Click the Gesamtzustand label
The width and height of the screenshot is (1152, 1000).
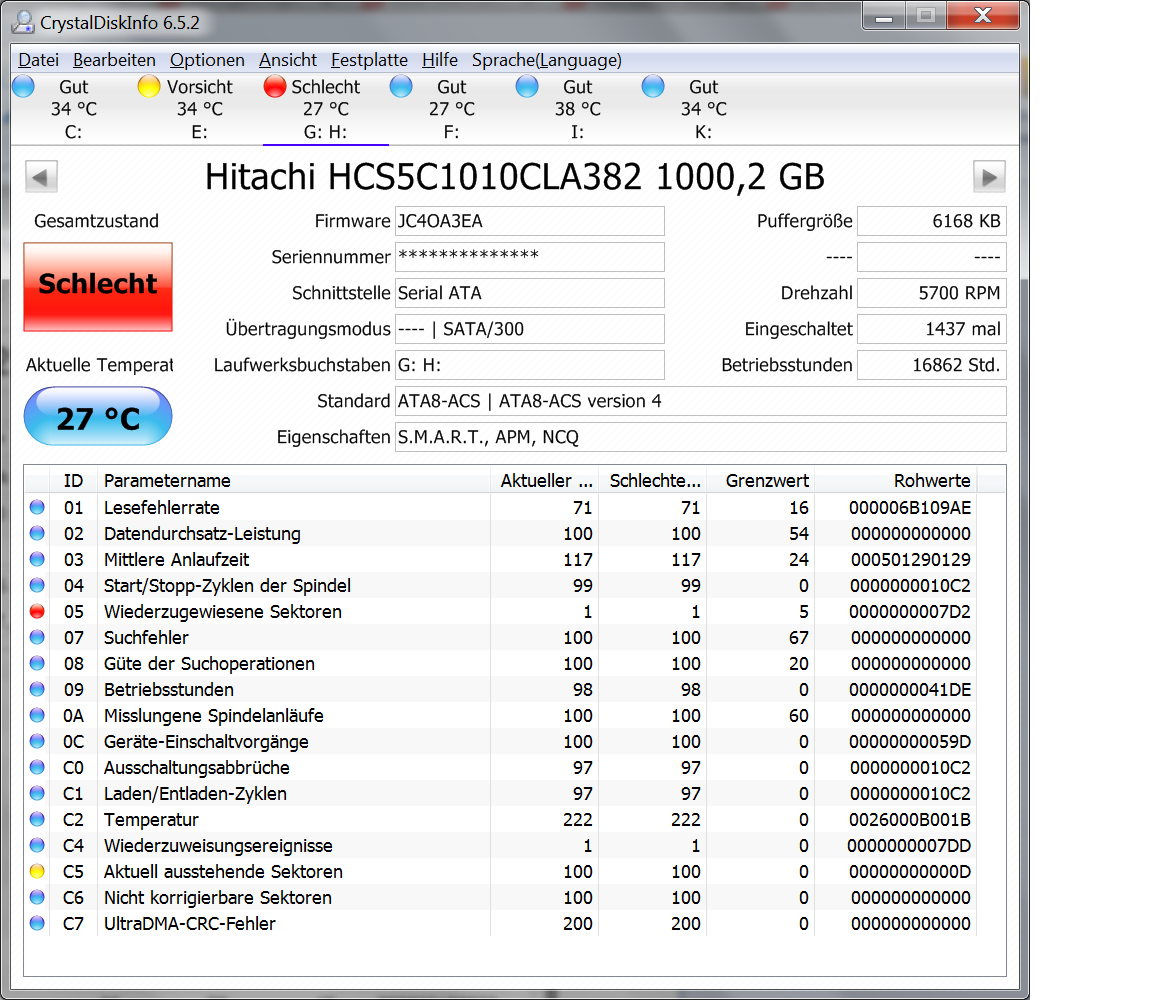point(96,221)
